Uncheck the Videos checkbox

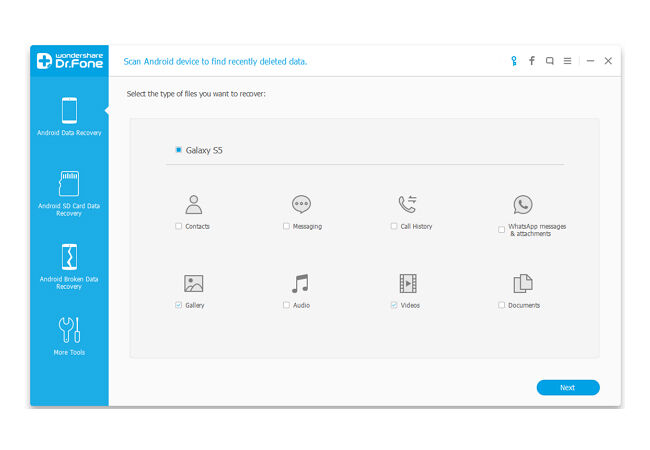pos(394,305)
